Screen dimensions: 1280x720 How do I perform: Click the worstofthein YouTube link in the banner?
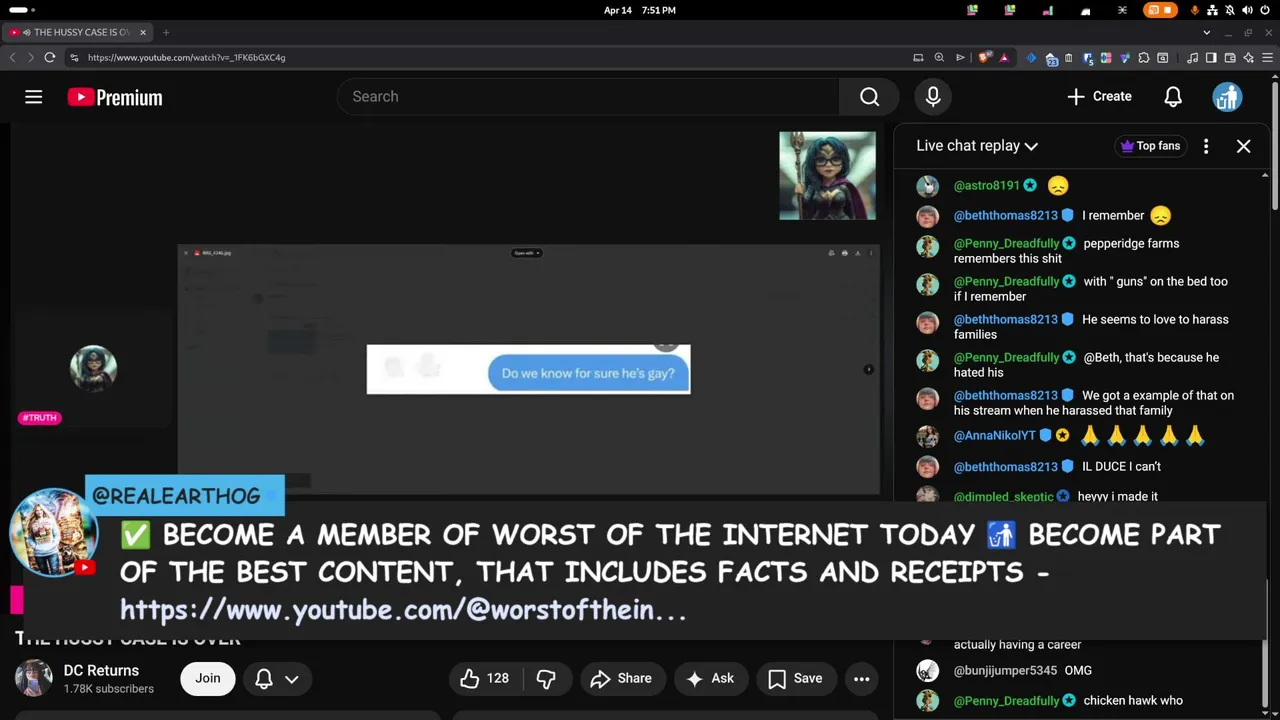[x=403, y=610]
